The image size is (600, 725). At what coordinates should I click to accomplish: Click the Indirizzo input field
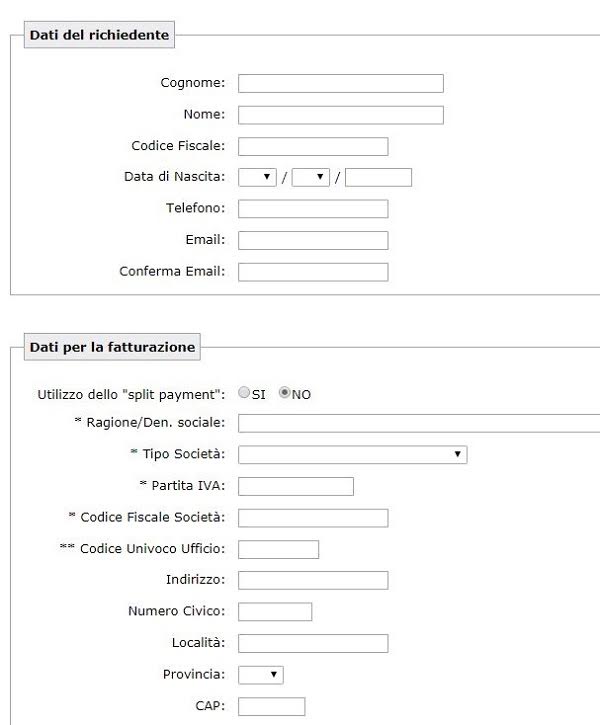coord(313,580)
